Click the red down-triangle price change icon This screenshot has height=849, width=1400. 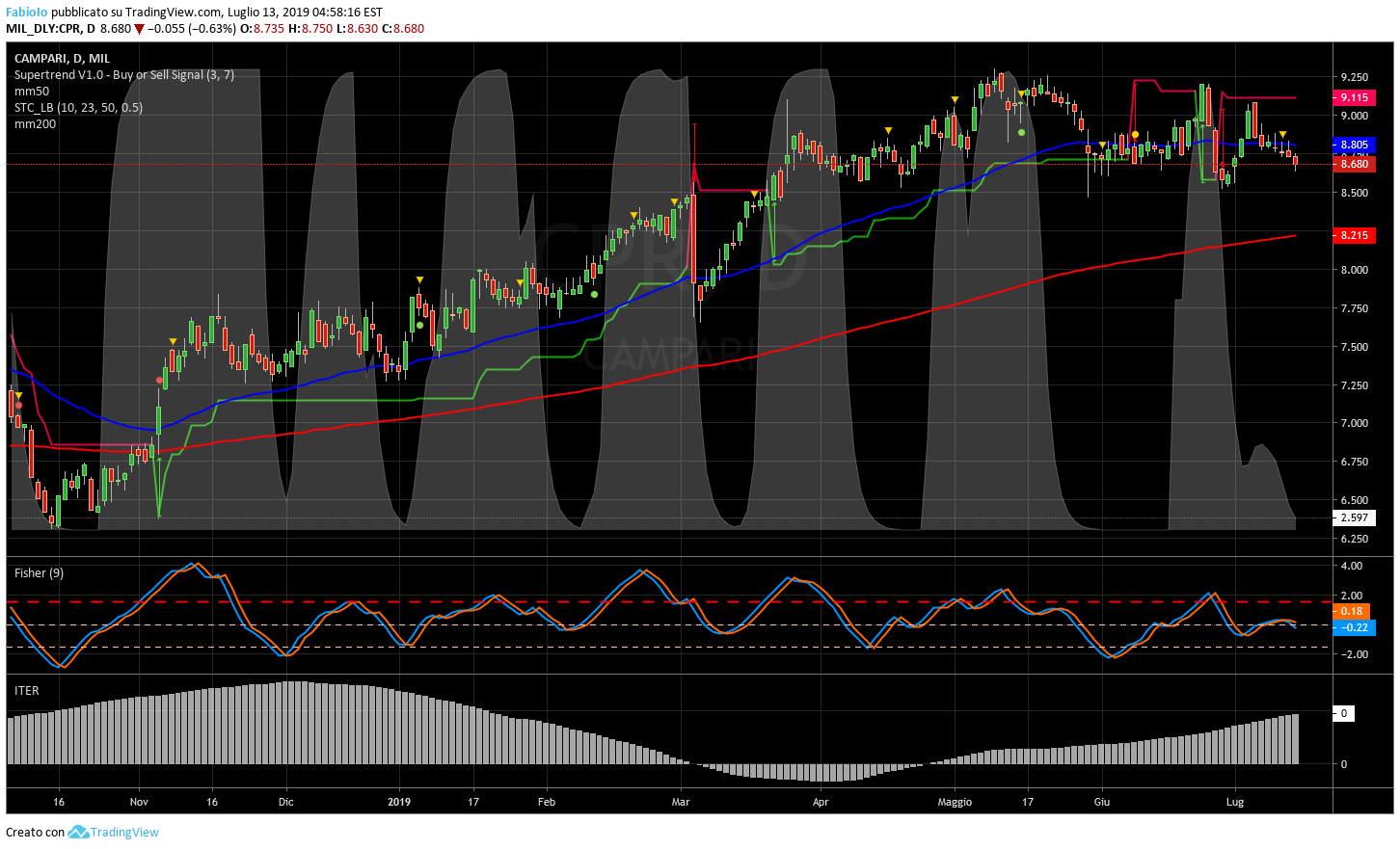pos(139,29)
